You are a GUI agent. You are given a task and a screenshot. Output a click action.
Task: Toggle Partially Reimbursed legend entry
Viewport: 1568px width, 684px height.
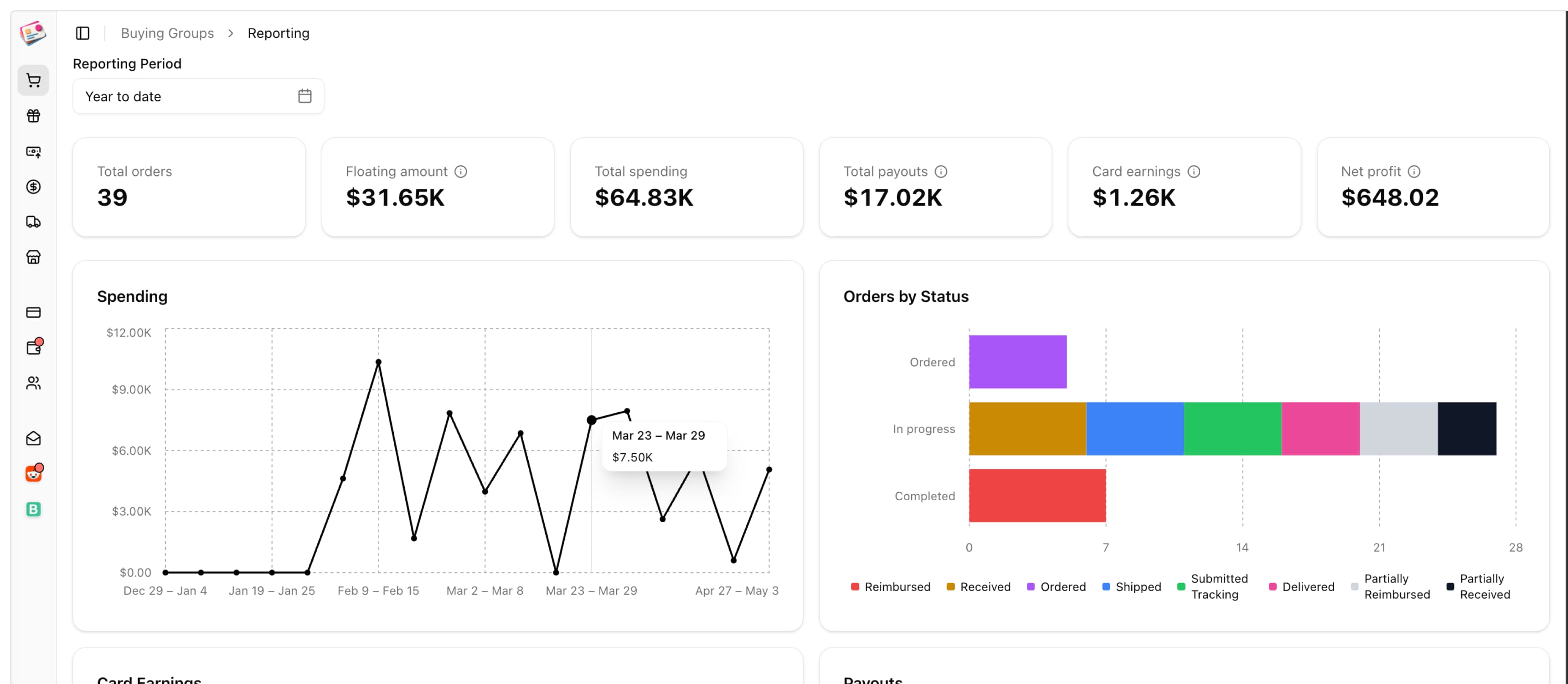point(1390,586)
